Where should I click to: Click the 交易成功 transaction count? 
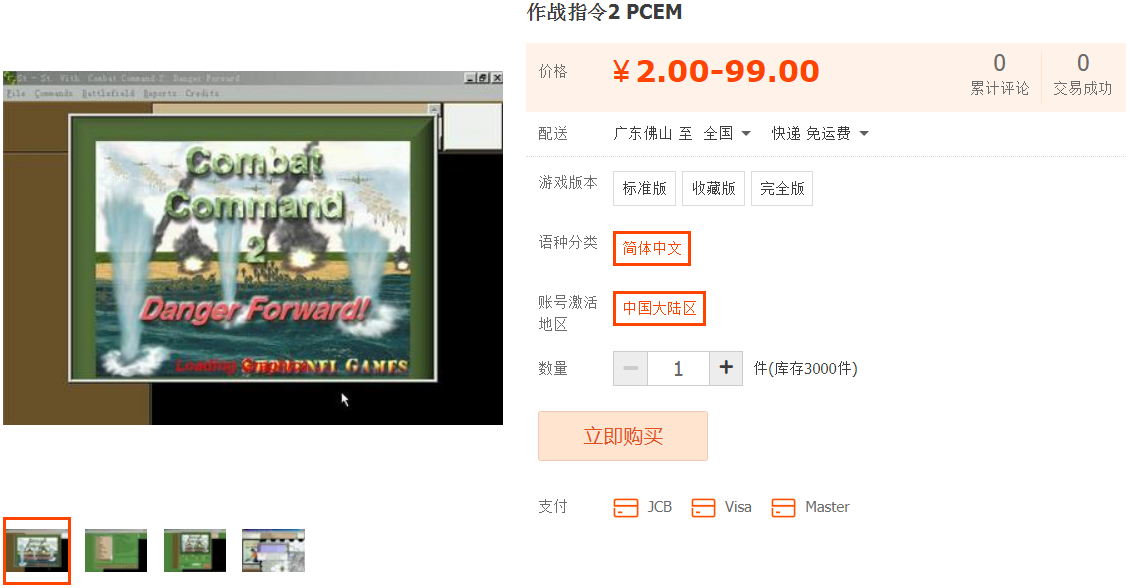pos(1082,75)
